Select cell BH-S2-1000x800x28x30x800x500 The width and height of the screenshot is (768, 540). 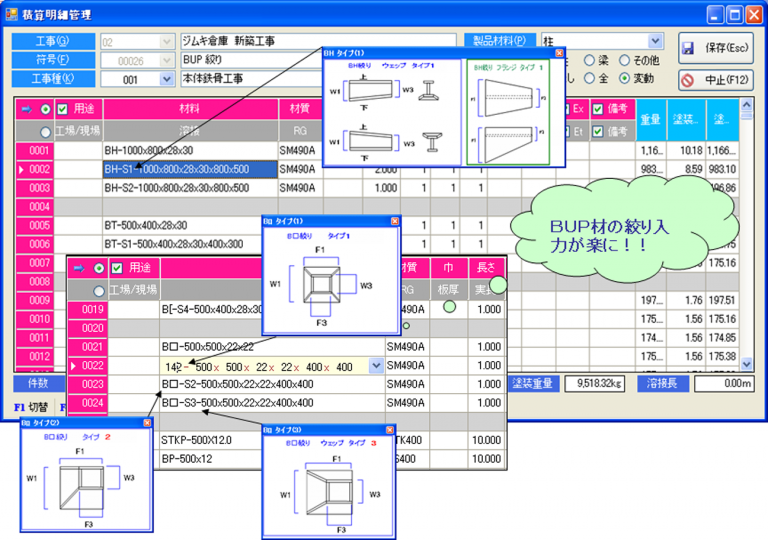pos(190,188)
